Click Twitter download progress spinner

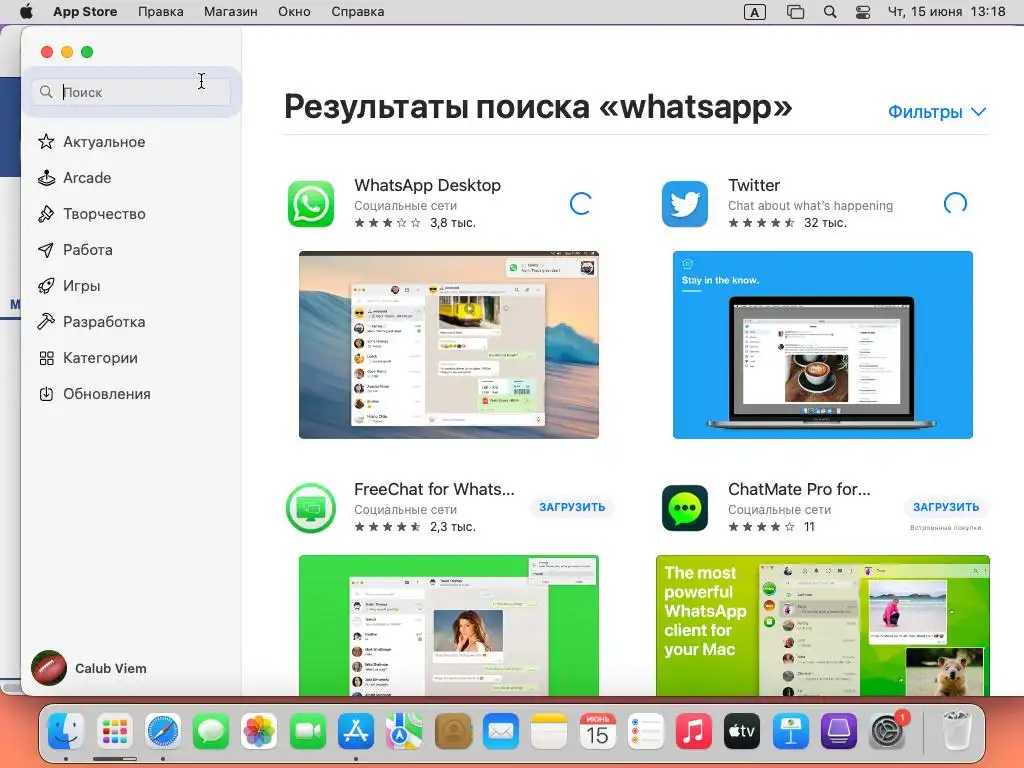click(x=955, y=204)
